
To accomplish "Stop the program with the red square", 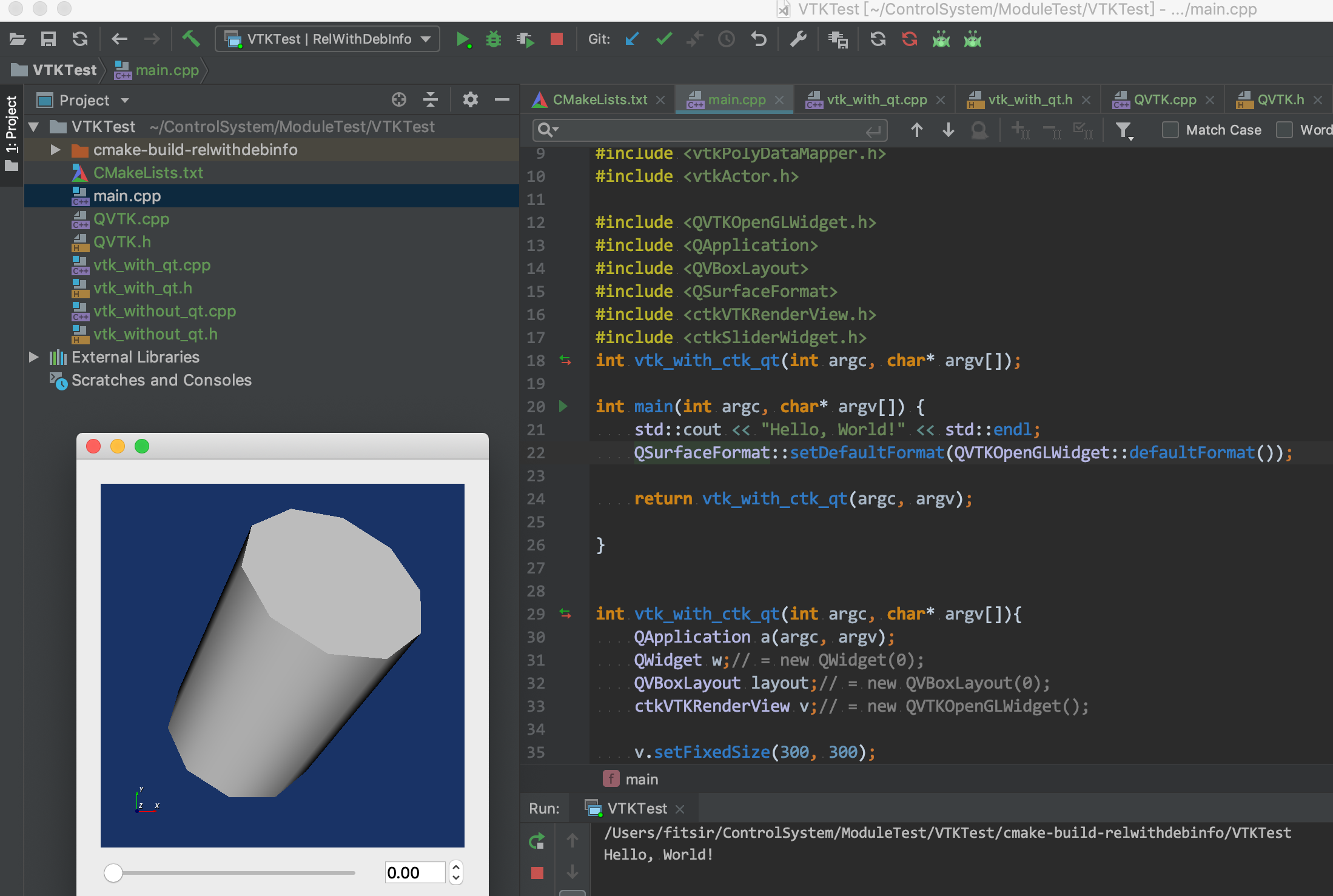I will [x=556, y=39].
